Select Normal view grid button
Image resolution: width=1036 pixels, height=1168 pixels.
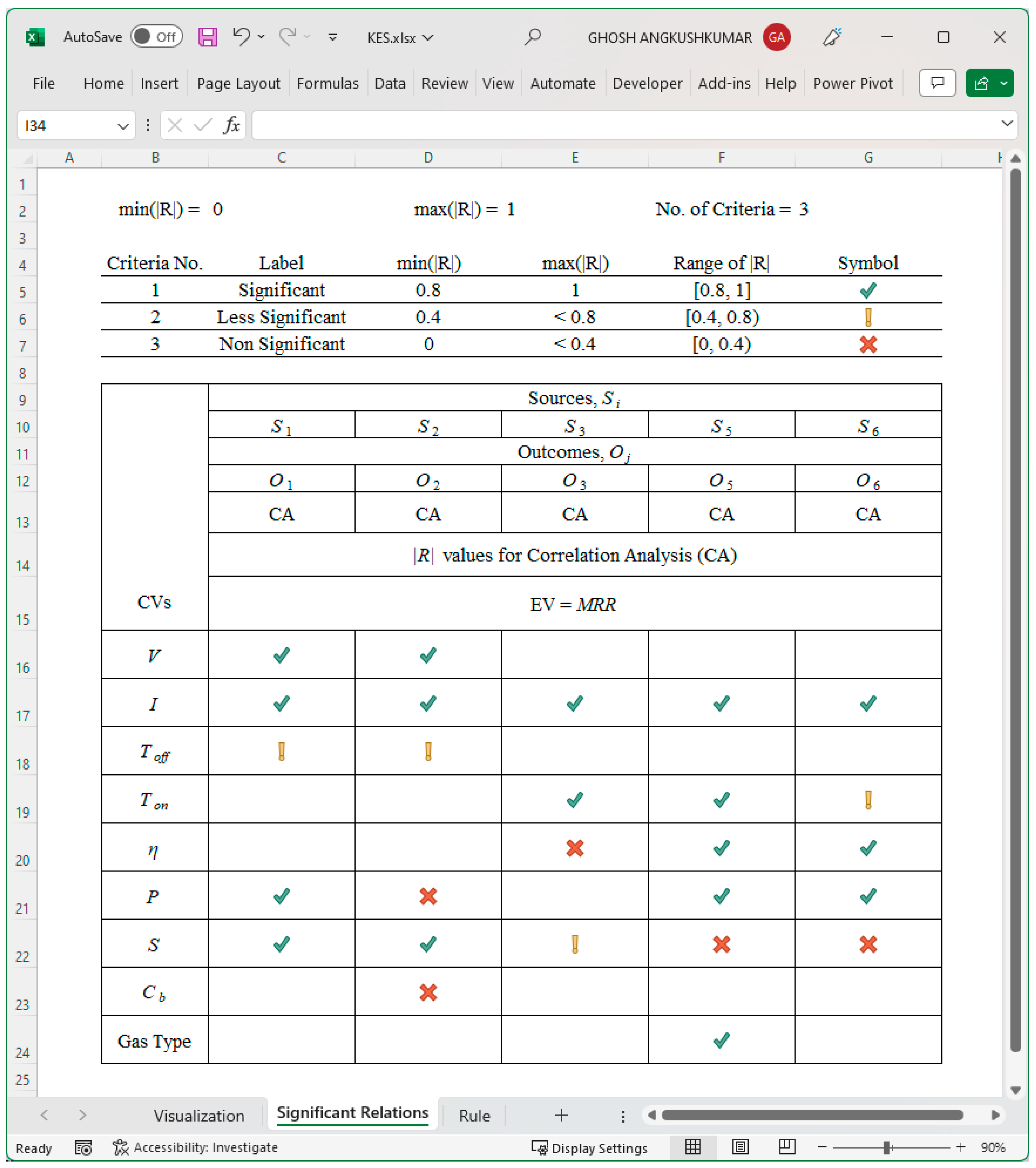693,1147
